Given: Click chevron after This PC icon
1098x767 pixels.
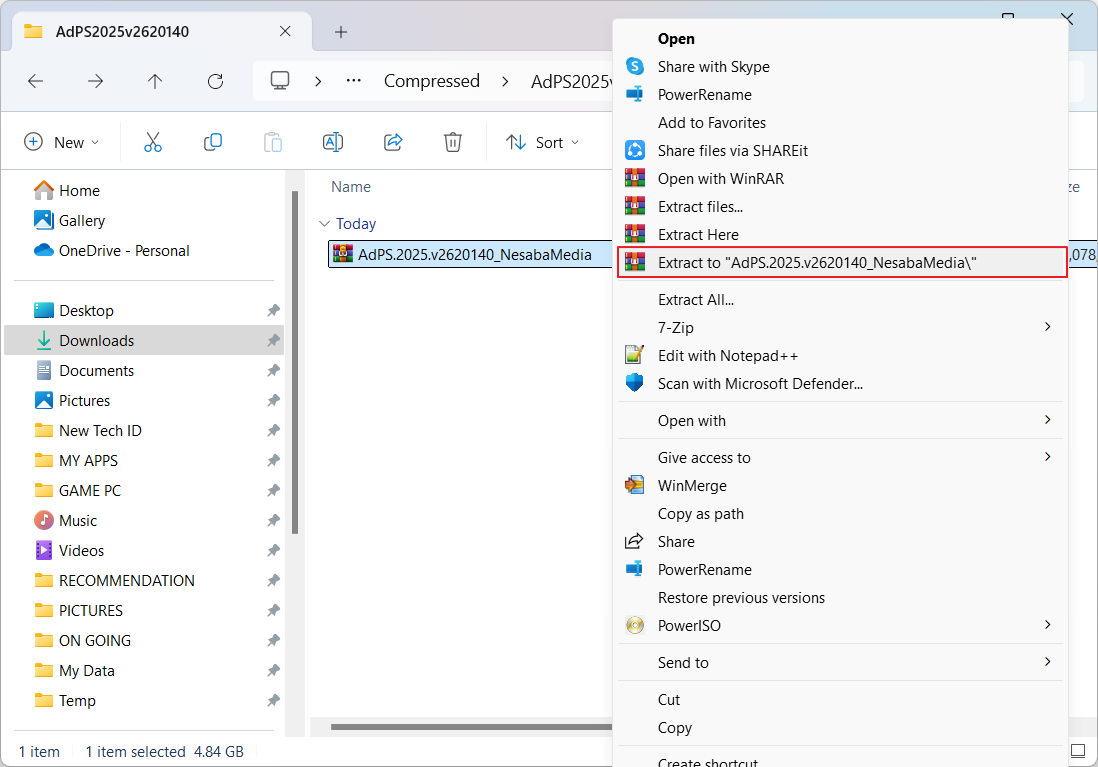Looking at the screenshot, I should click(x=318, y=81).
